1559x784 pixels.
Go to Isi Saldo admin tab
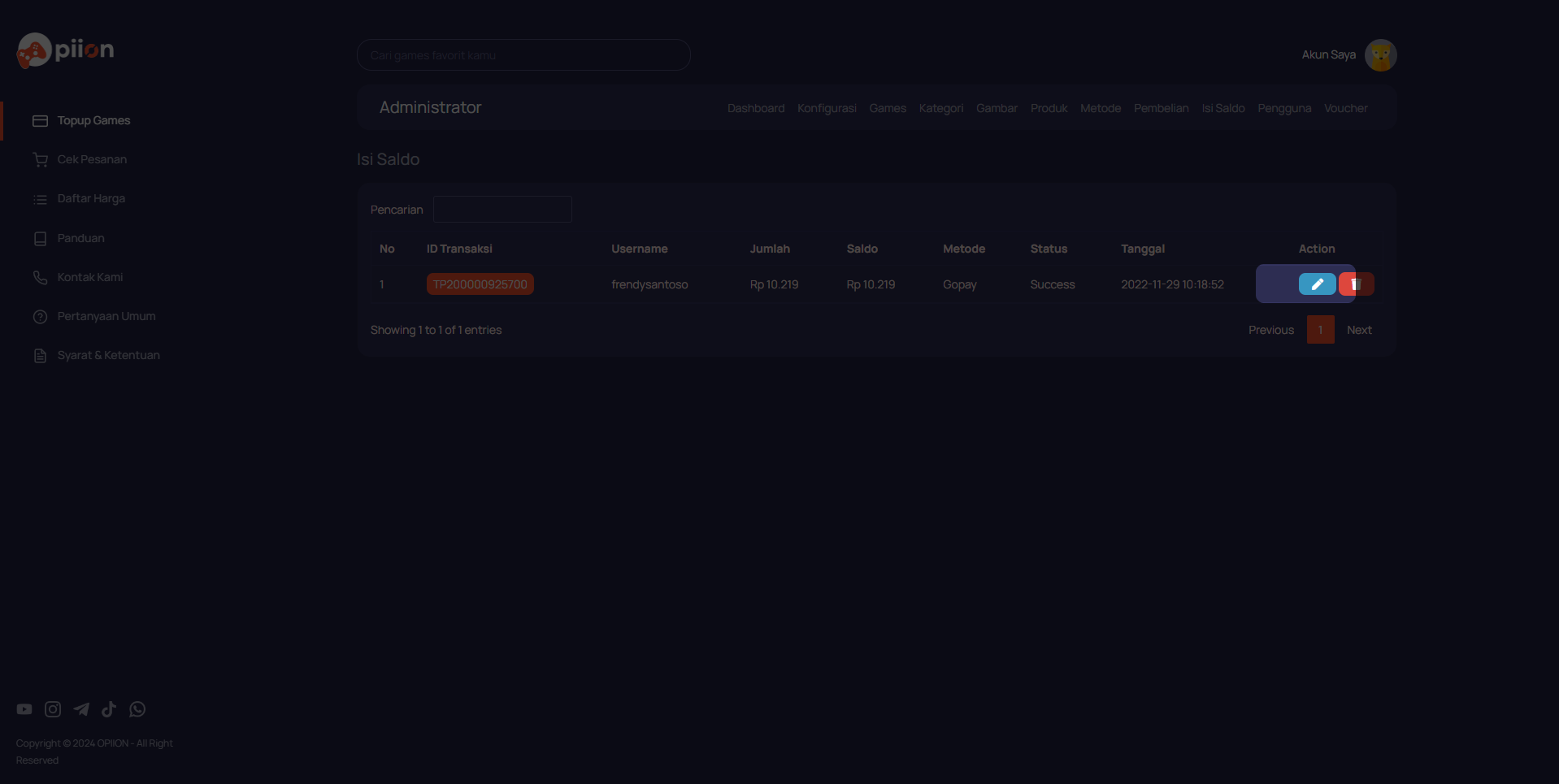coord(1223,108)
